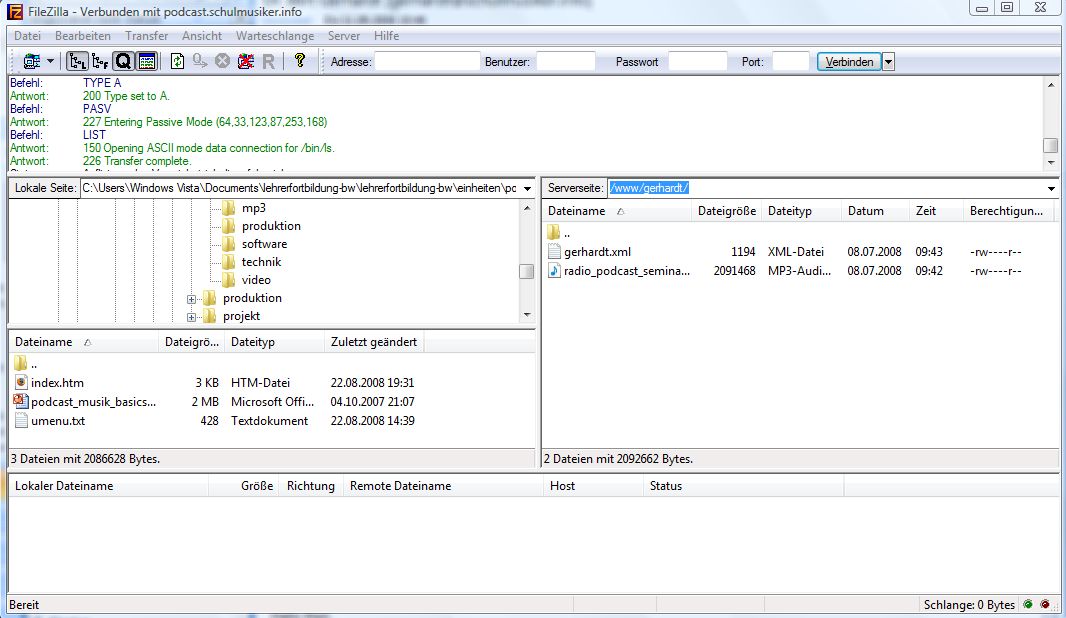This screenshot has width=1066, height=618.
Task: Open the Transfer menu
Action: [146, 36]
